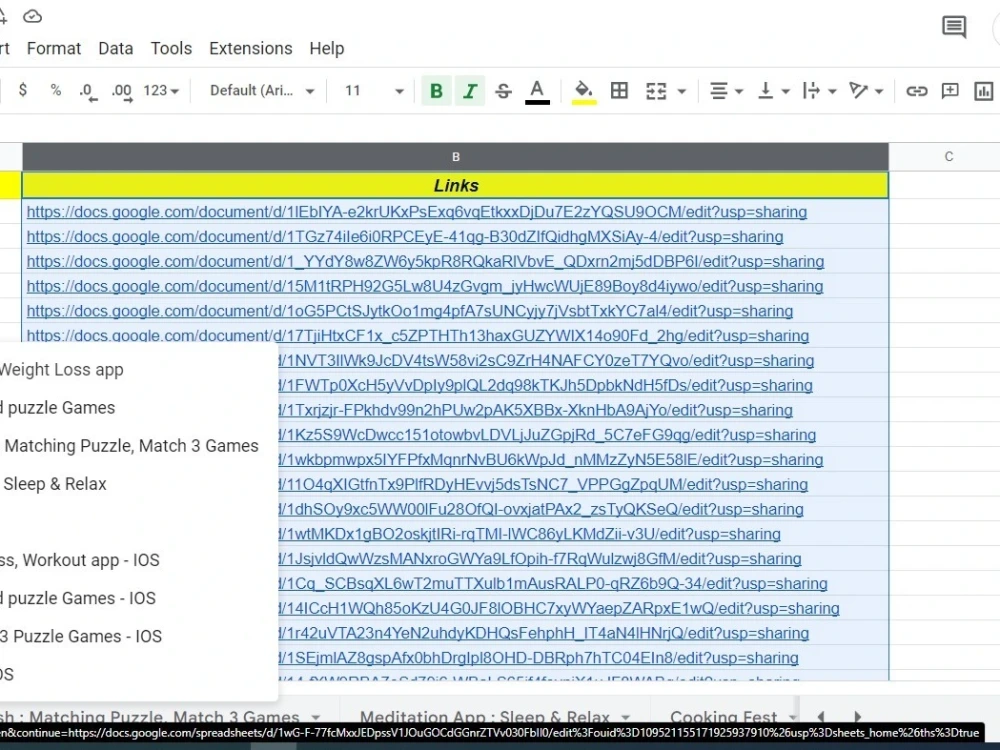The image size is (1000, 750).
Task: Open the link starting 1Kz5S9WcDwcc151otowbv
Action: pyautogui.click(x=547, y=435)
